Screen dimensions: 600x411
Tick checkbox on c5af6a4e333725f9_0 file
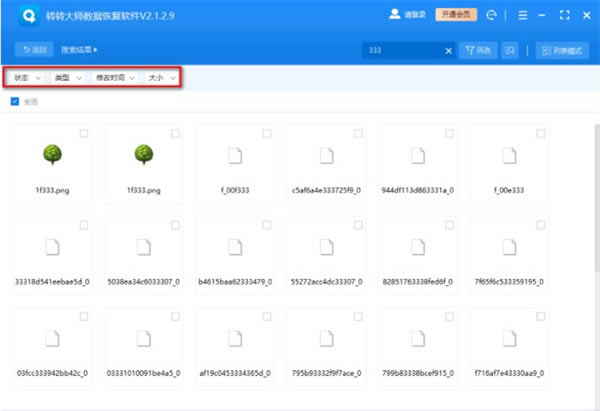coord(357,133)
